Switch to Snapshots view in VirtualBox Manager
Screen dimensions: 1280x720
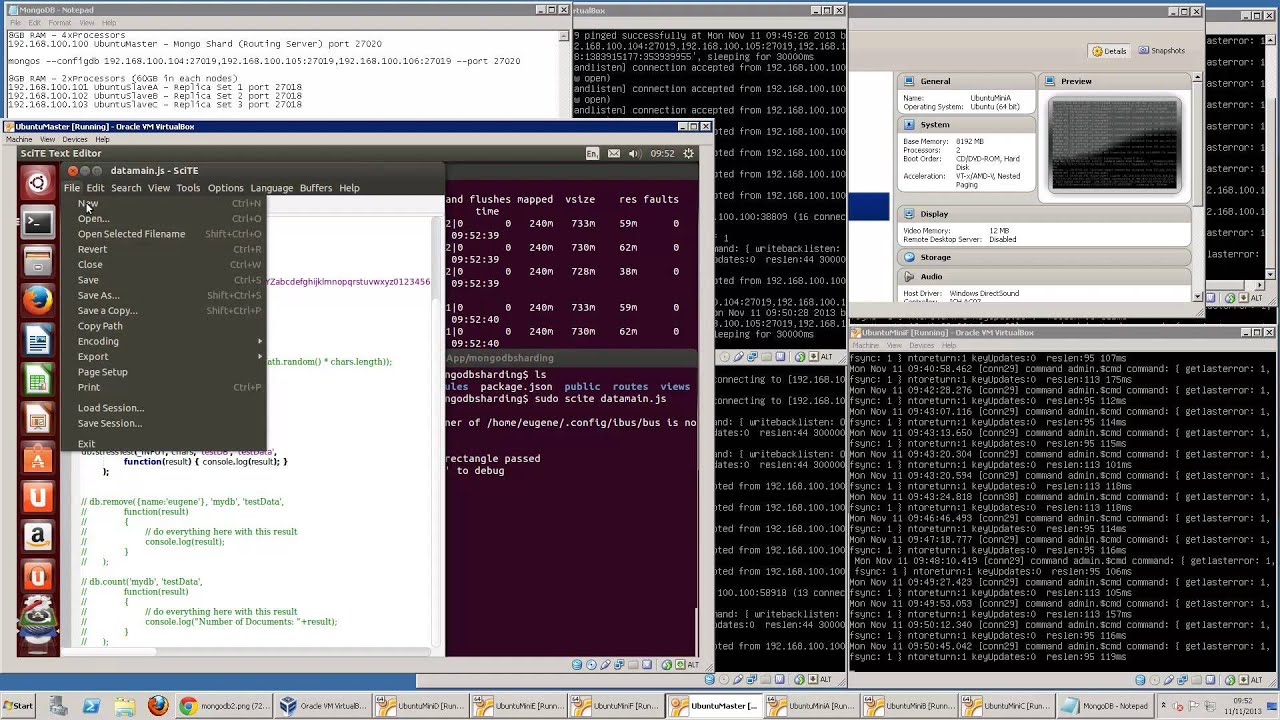1162,51
